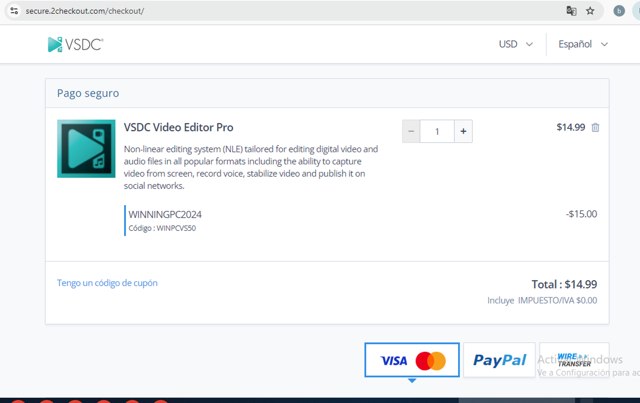Open the browser profile avatar icon
This screenshot has height=403, width=640.
pos(619,11)
